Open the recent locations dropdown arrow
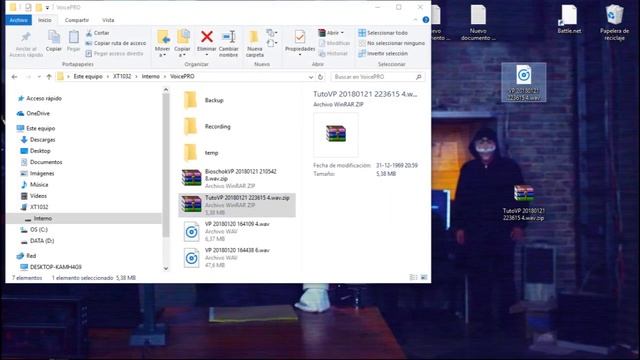 click(x=39, y=77)
